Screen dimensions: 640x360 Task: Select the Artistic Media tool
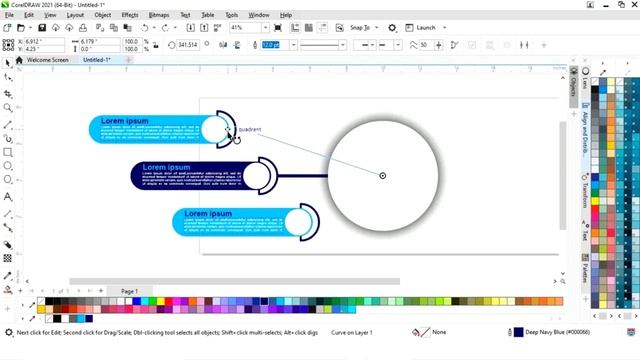coord(7,138)
